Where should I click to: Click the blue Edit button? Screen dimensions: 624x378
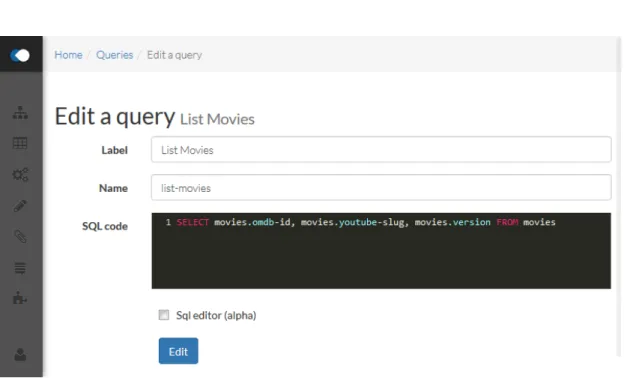178,351
